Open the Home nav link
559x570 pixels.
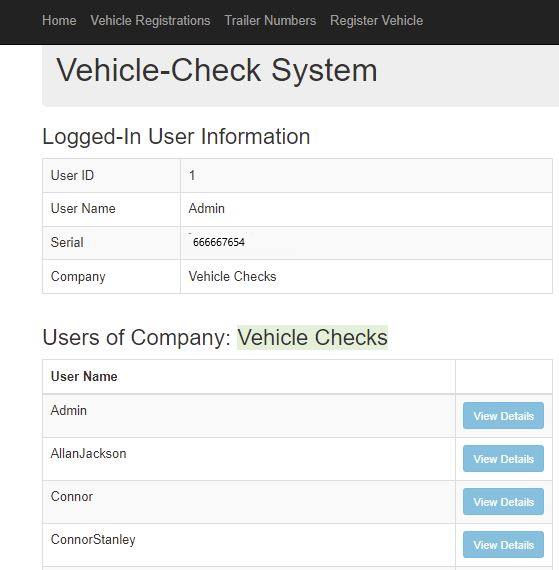59,20
